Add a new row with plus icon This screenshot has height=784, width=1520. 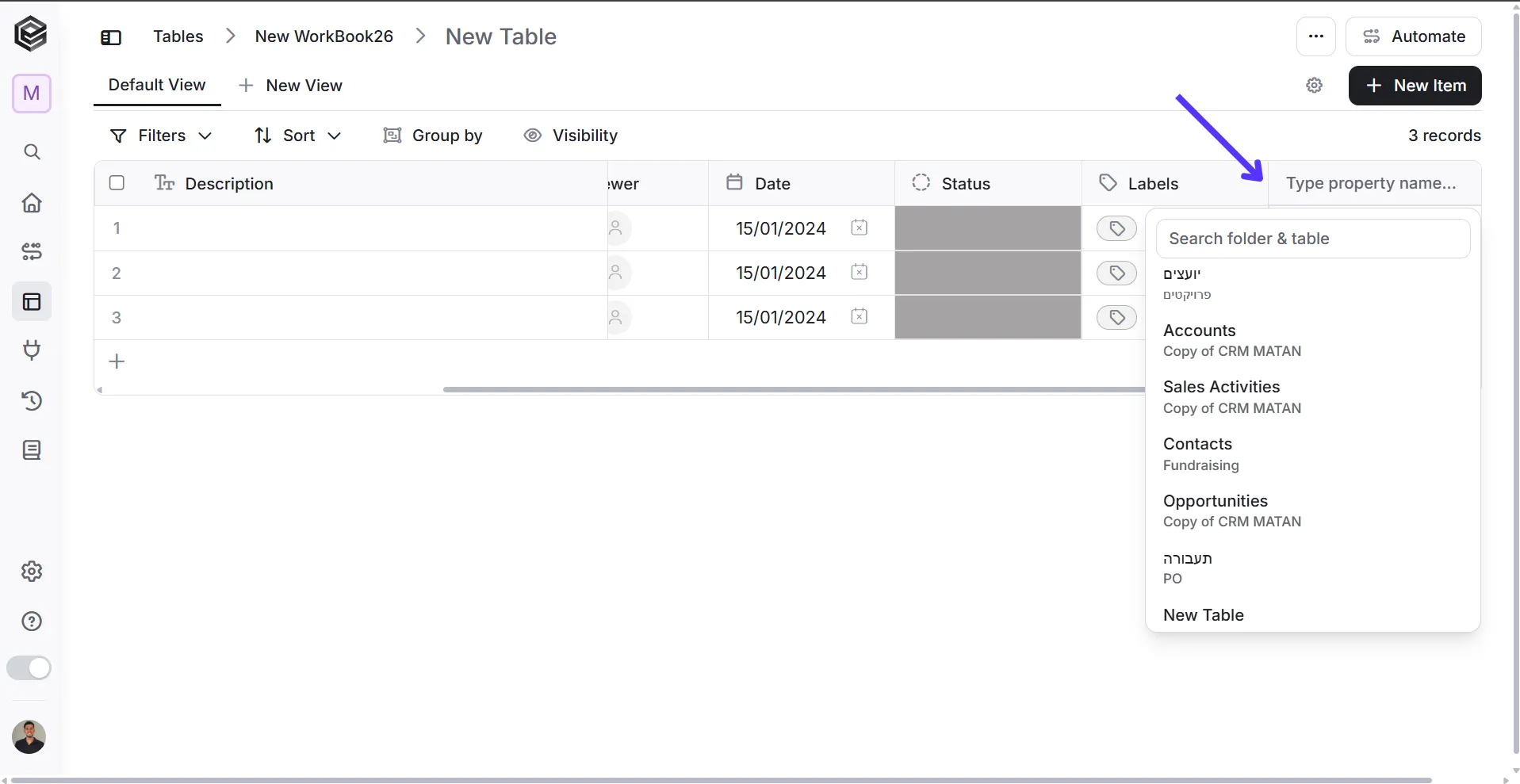[117, 361]
